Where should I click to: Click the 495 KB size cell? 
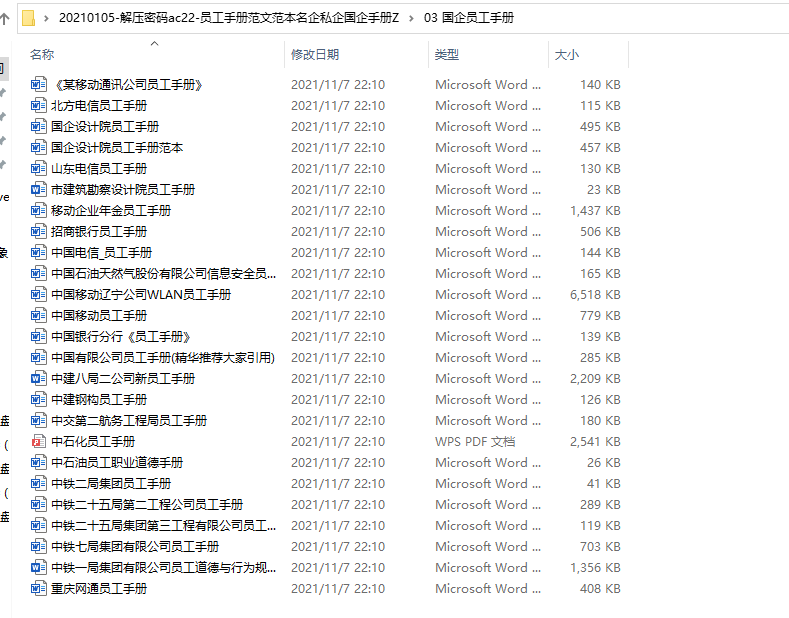(600, 126)
